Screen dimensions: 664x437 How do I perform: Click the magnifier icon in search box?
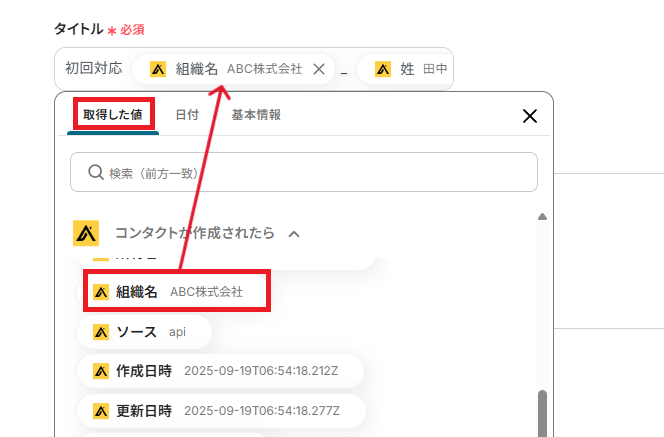point(96,172)
